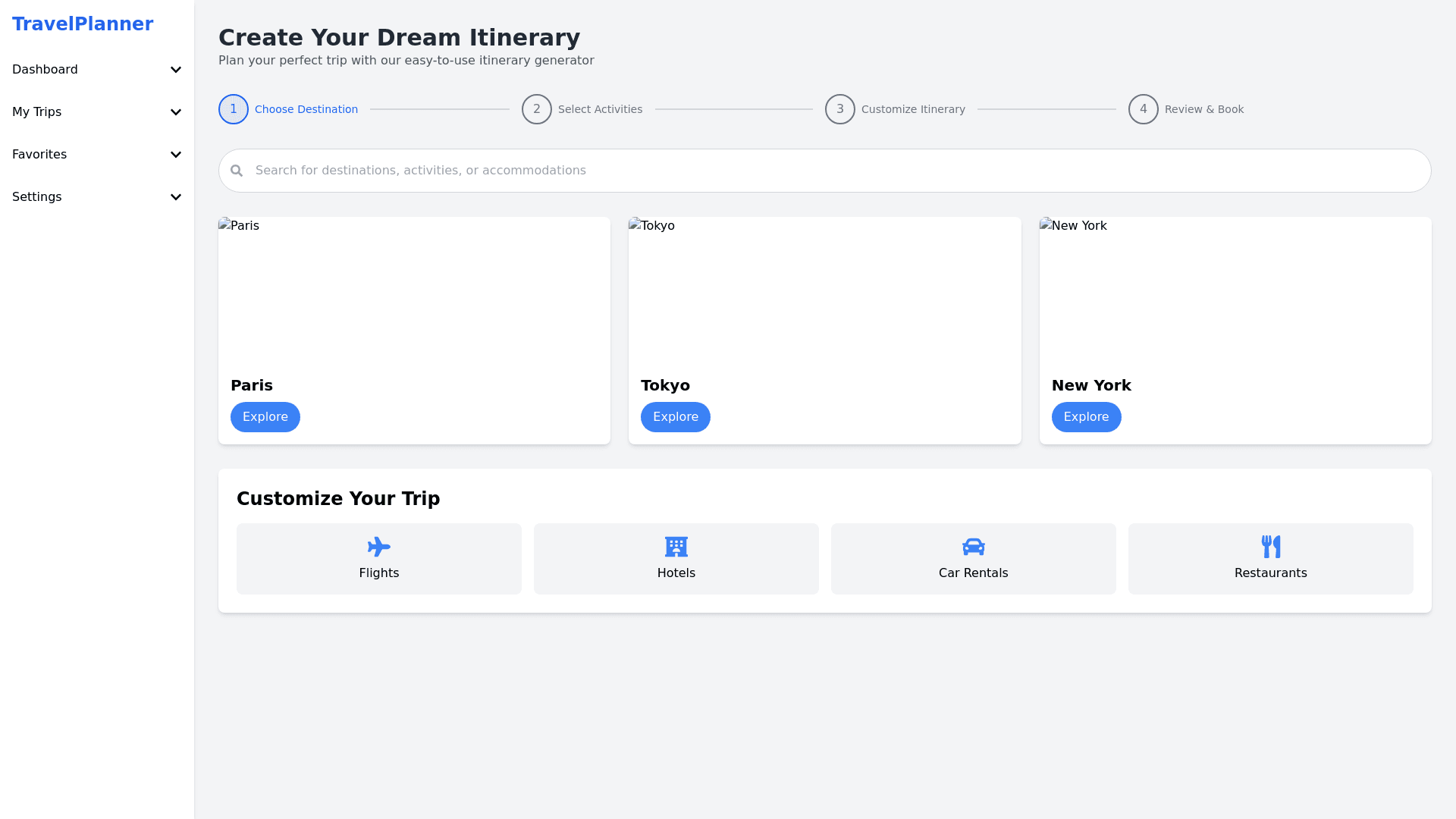The height and width of the screenshot is (819, 1456).
Task: Select the Hotels building icon
Action: (676, 547)
